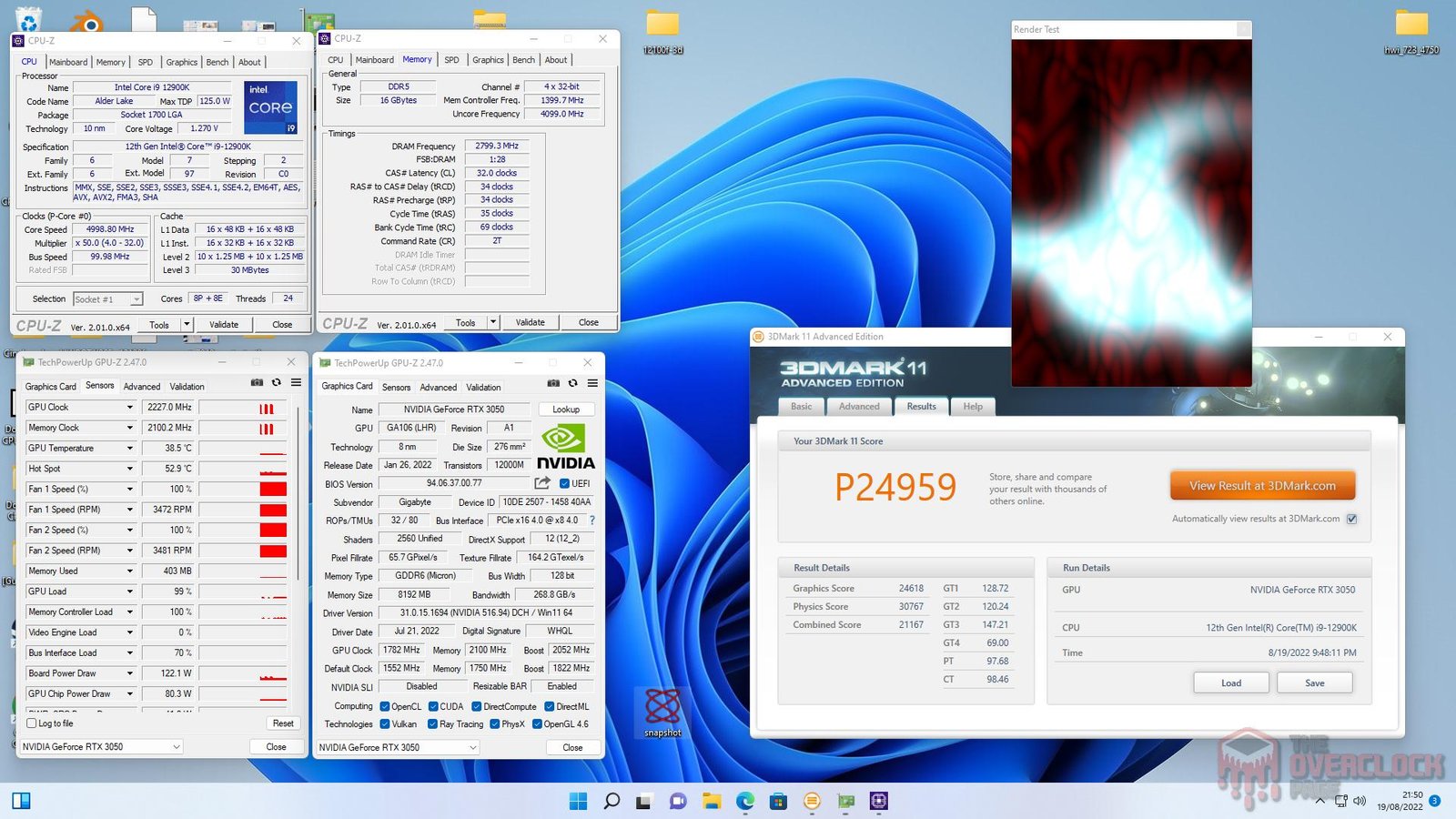Launch Microsoft Edge from the taskbar
Viewport: 1456px width, 819px height.
(x=744, y=802)
